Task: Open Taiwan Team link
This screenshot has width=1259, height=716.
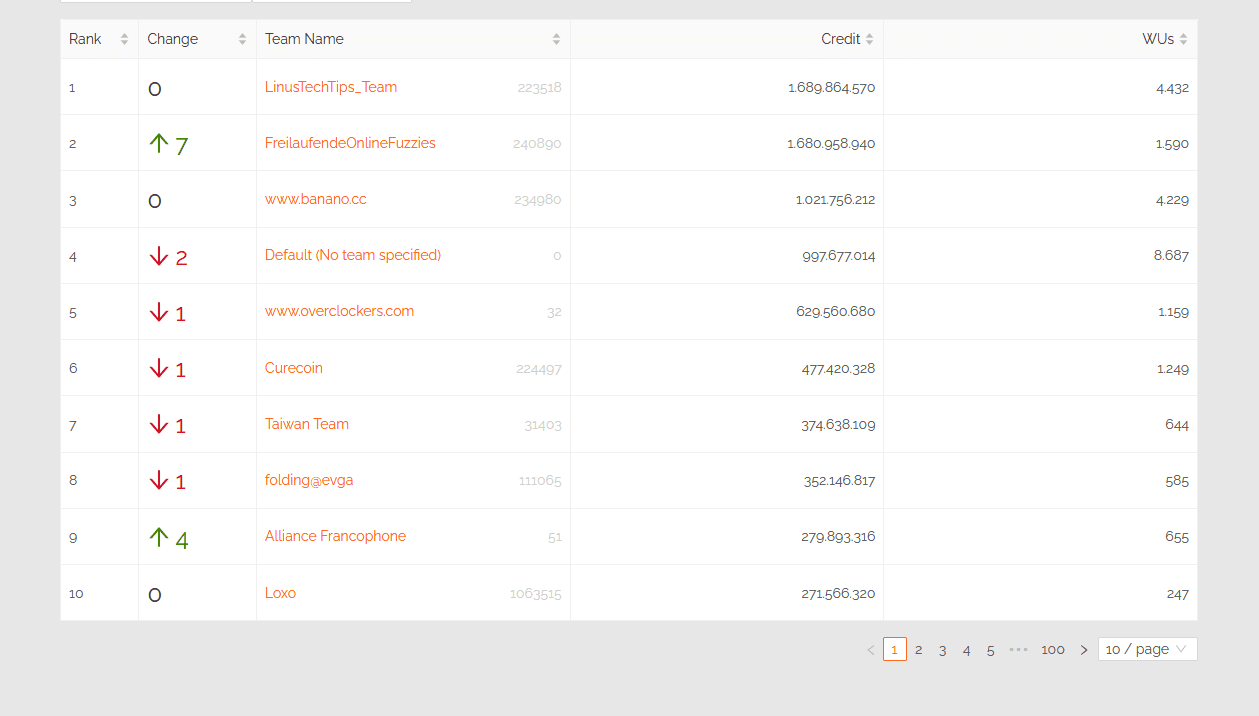Action: point(307,424)
